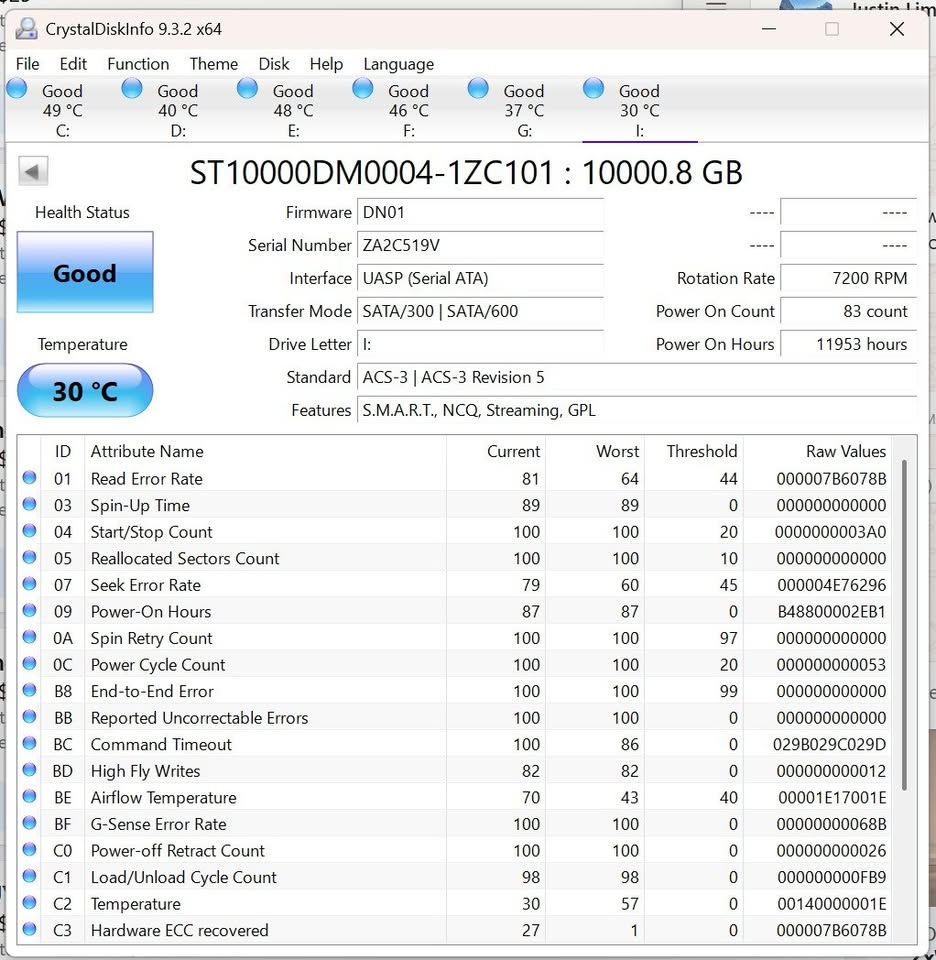Viewport: 936px width, 960px height.
Task: Click the Airflow Temperature attribute name
Action: click(x=163, y=798)
